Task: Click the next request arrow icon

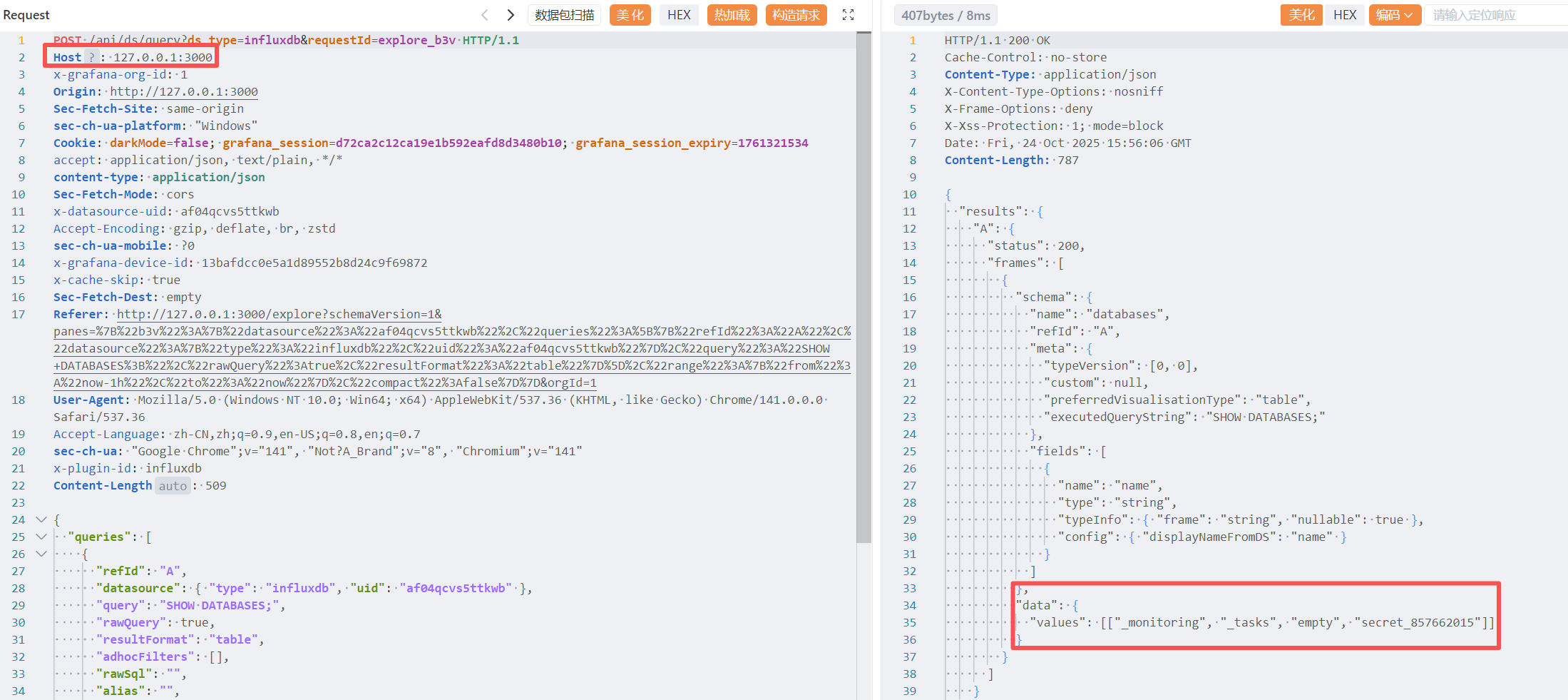Action: point(511,15)
